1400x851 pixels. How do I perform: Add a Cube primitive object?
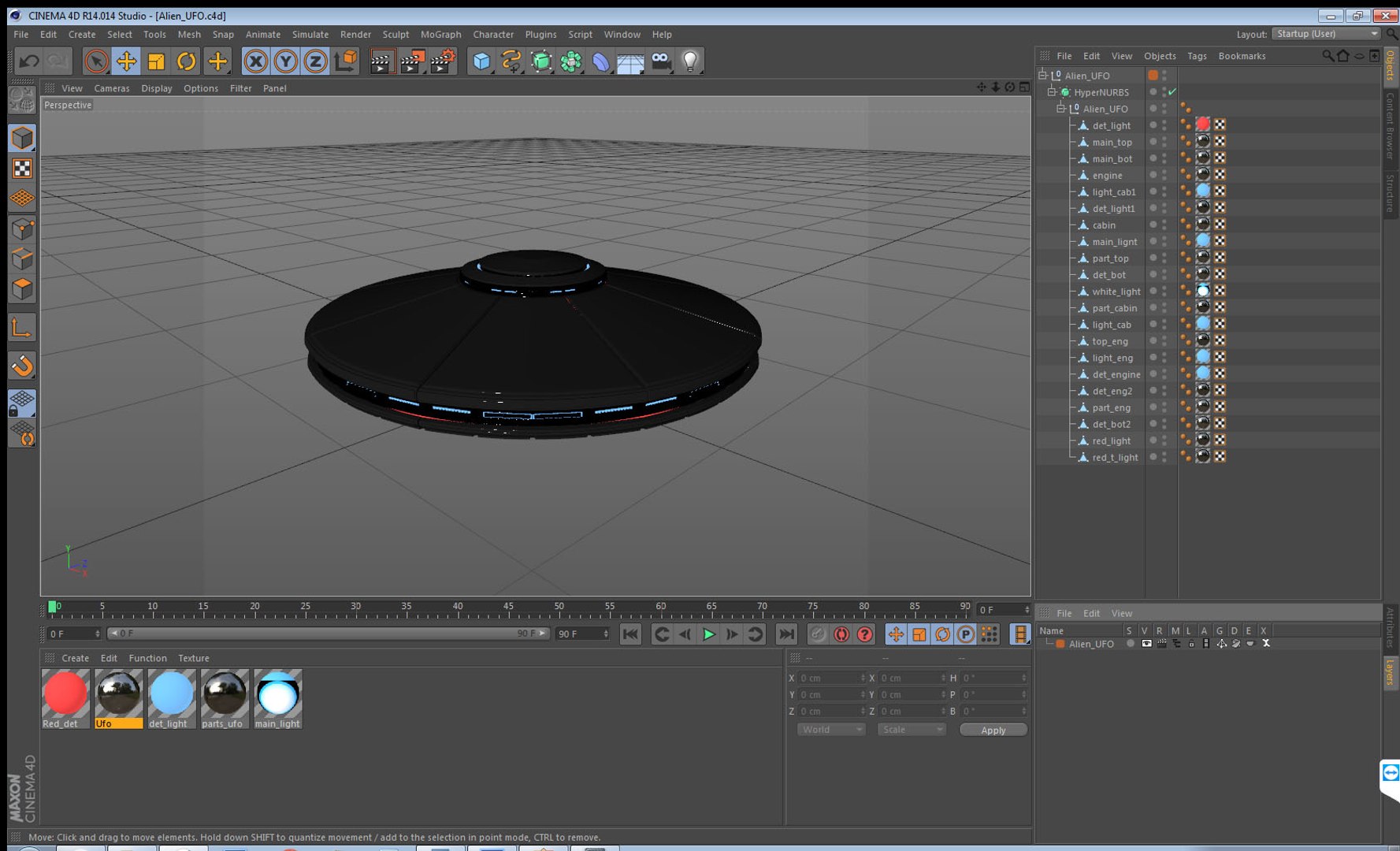click(481, 61)
